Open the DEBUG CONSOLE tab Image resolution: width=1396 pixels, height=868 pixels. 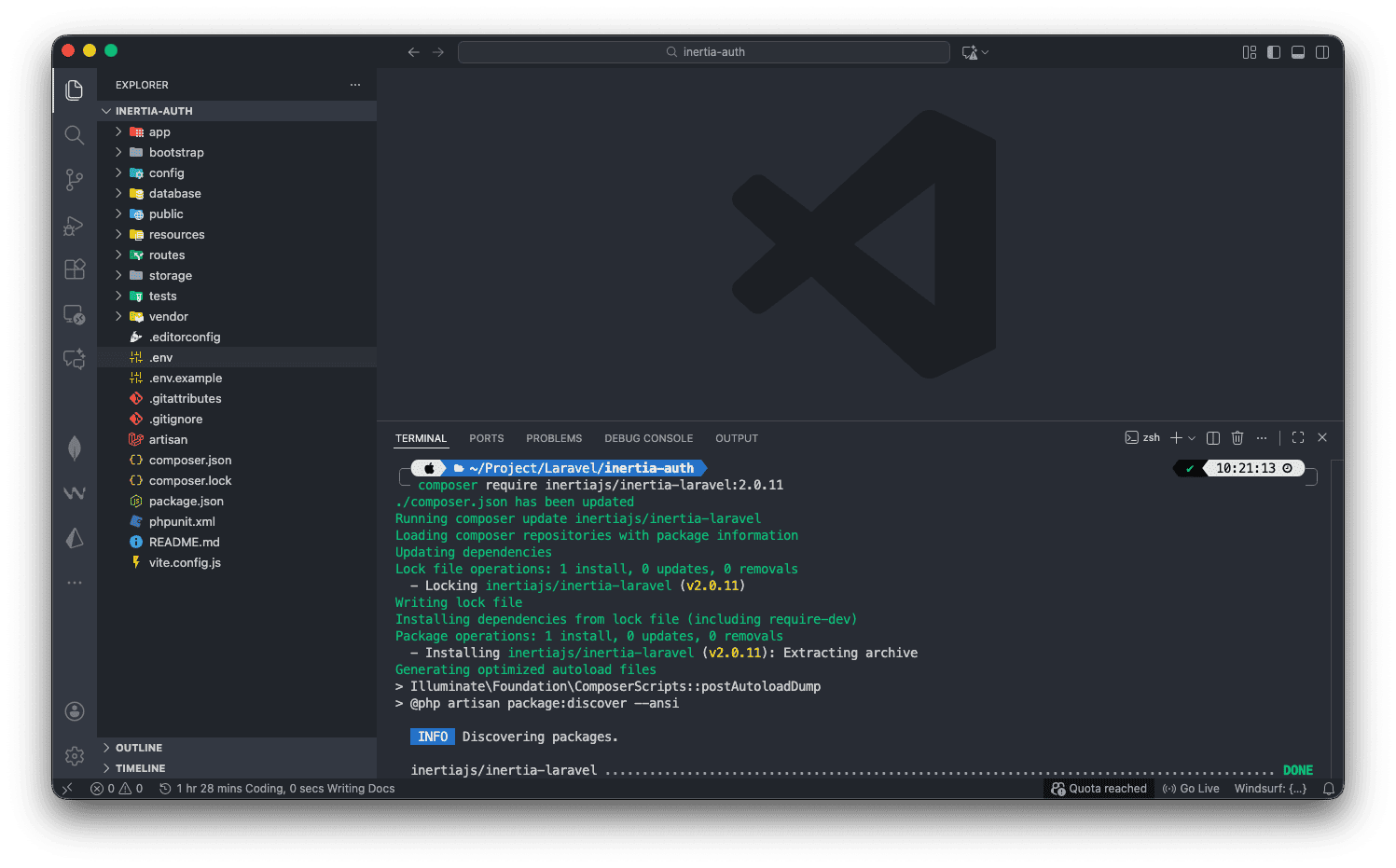pyautogui.click(x=649, y=438)
